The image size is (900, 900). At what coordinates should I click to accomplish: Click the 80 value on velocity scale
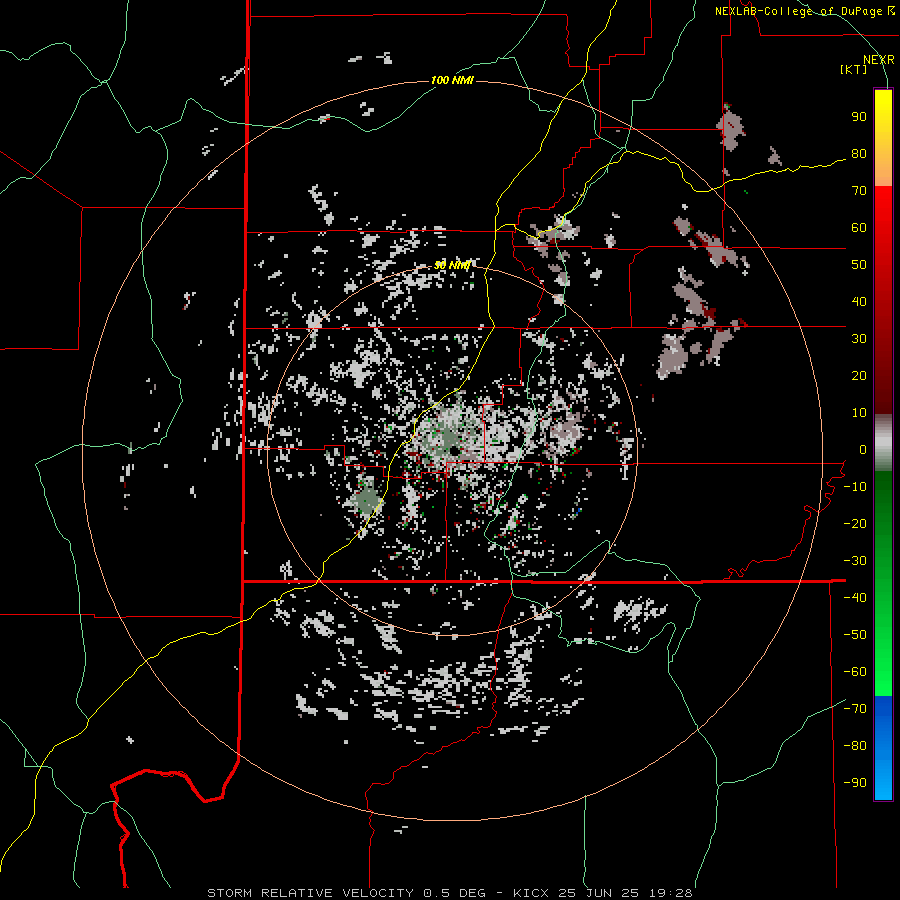coord(859,154)
